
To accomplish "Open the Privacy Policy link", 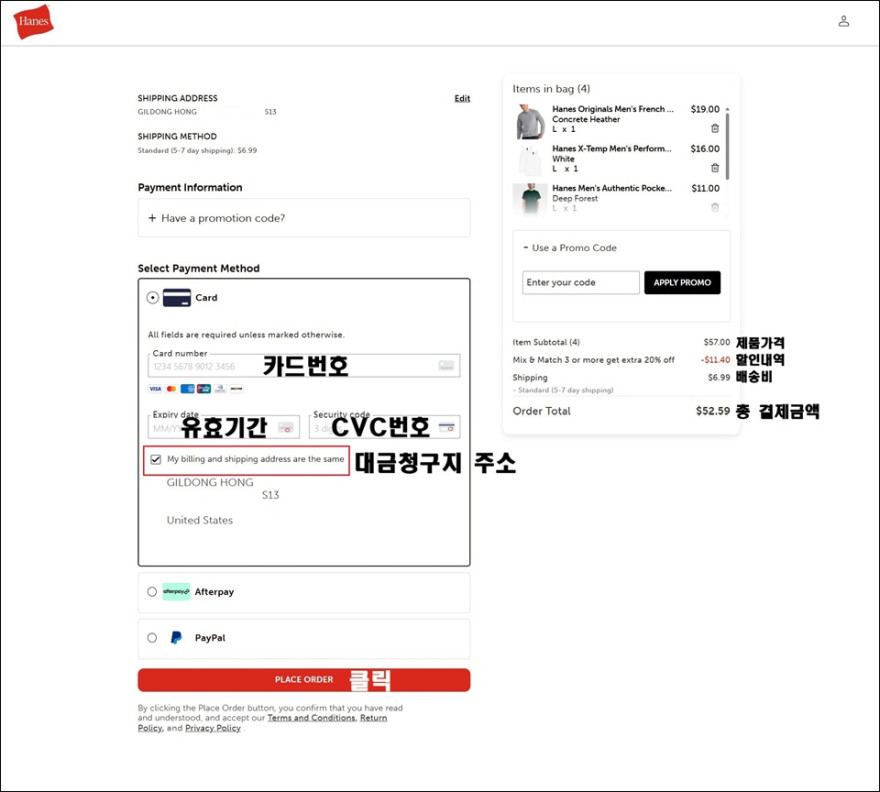I will pos(213,728).
